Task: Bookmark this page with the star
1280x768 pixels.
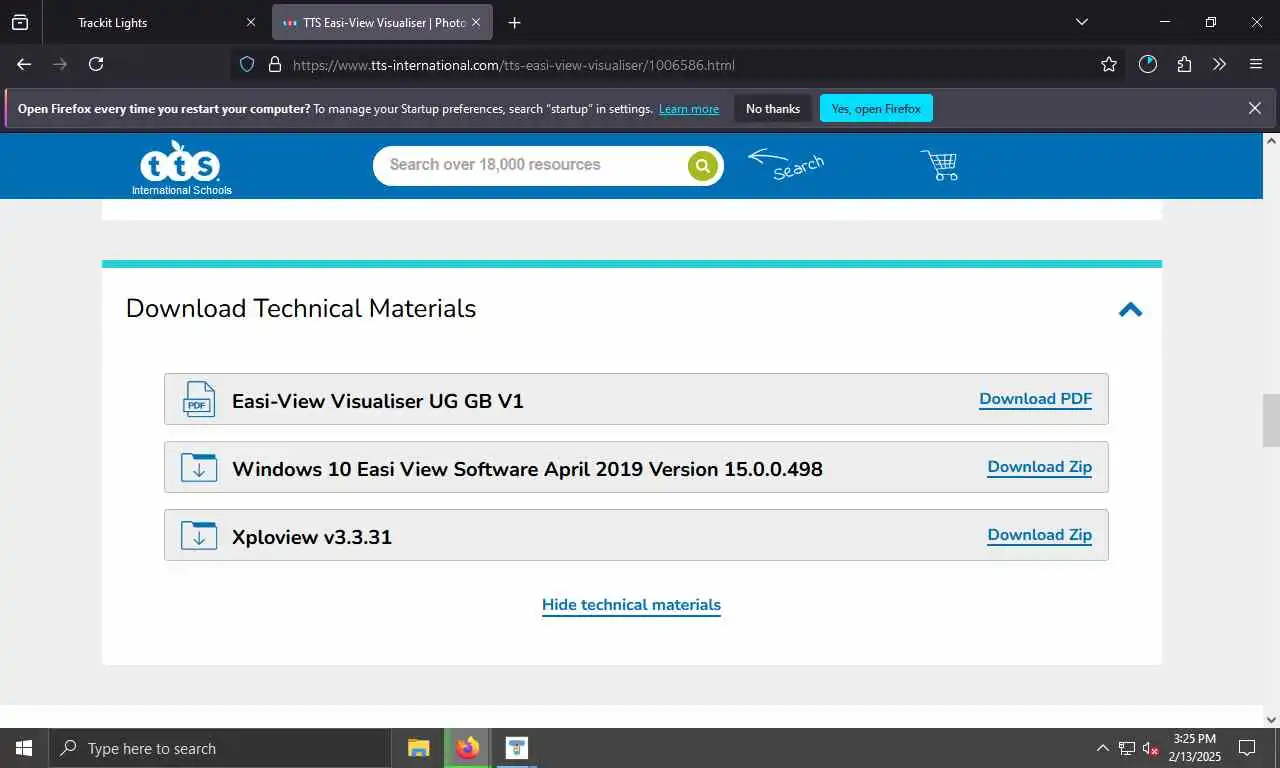Action: (1108, 64)
